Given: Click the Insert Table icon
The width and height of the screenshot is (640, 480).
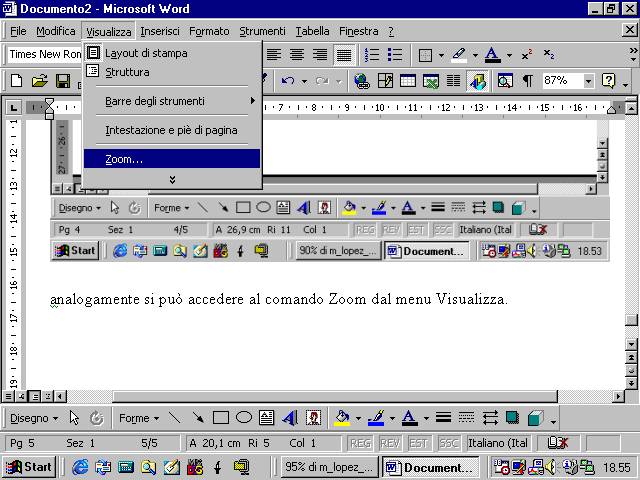Looking at the screenshot, I should coord(408,81).
